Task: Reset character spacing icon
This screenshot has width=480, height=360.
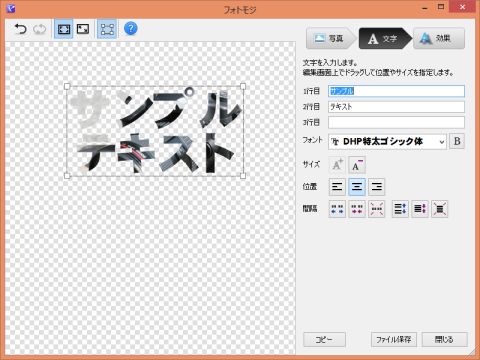Action: point(377,209)
